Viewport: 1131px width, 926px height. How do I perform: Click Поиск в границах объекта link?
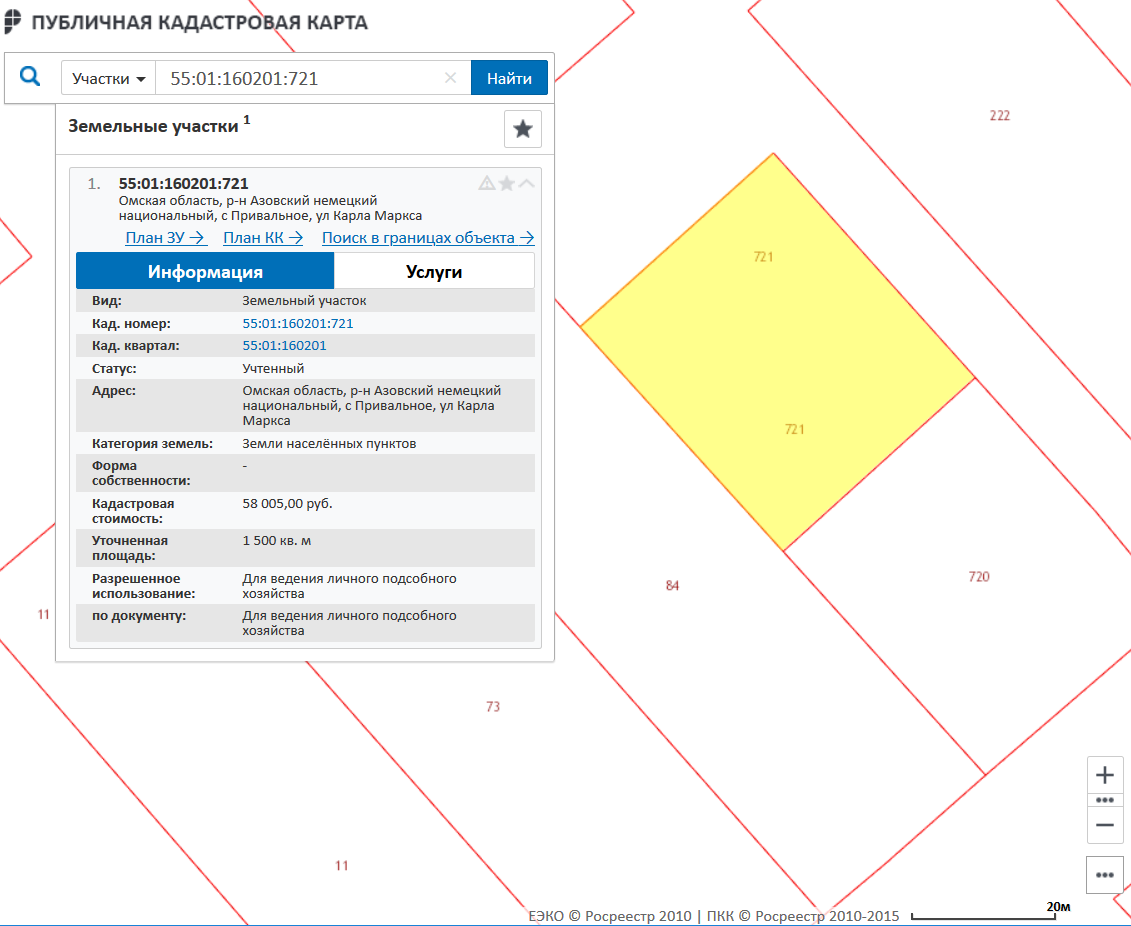(x=428, y=238)
